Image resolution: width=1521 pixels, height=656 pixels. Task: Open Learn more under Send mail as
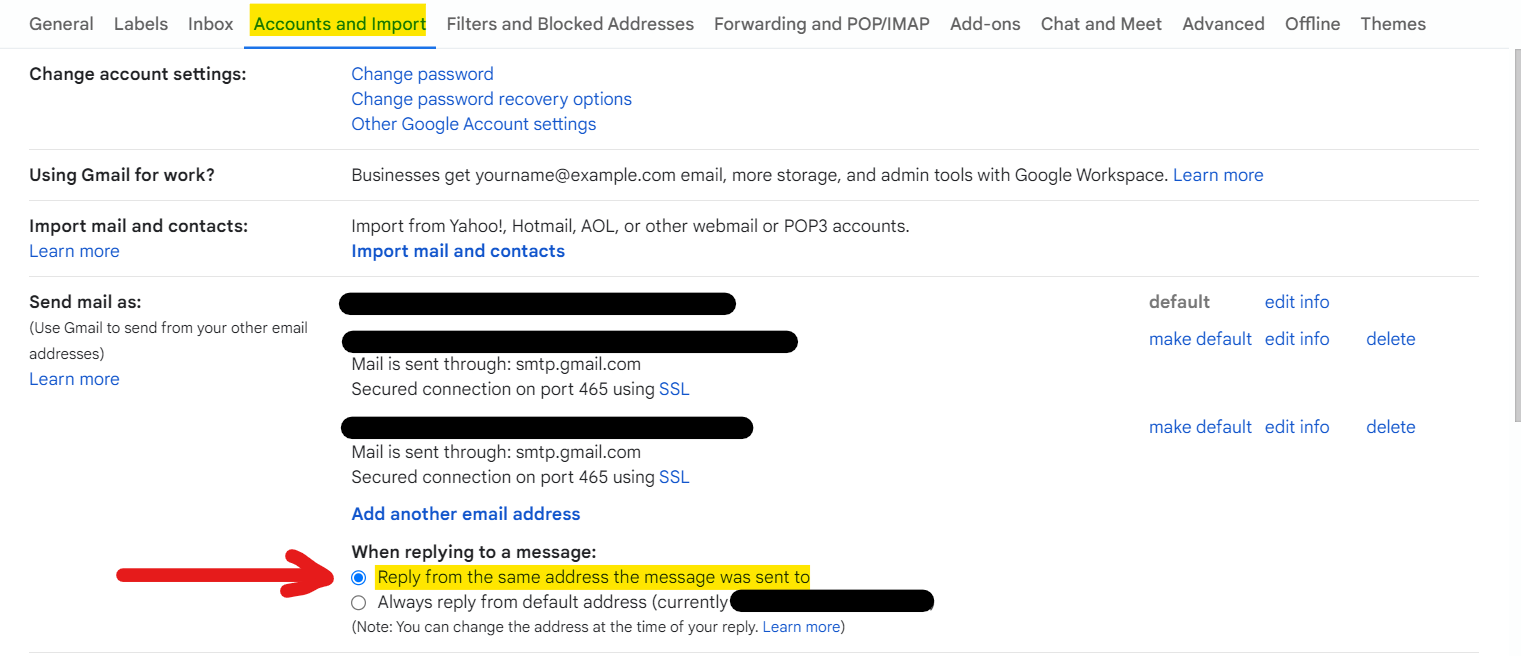click(x=74, y=379)
